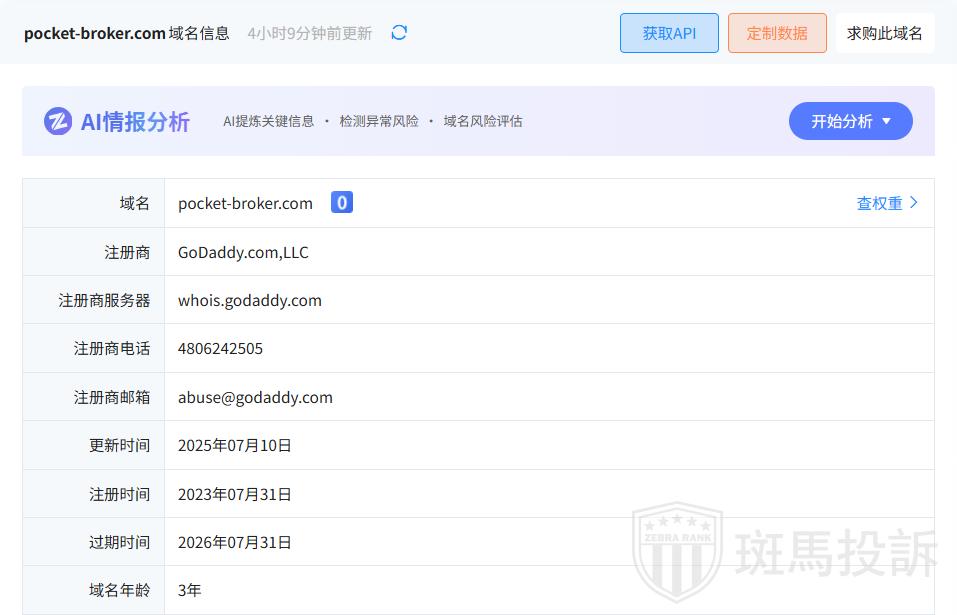Screen dimensions: 957x615
Task: Open the 查权重 link
Action: (x=879, y=203)
